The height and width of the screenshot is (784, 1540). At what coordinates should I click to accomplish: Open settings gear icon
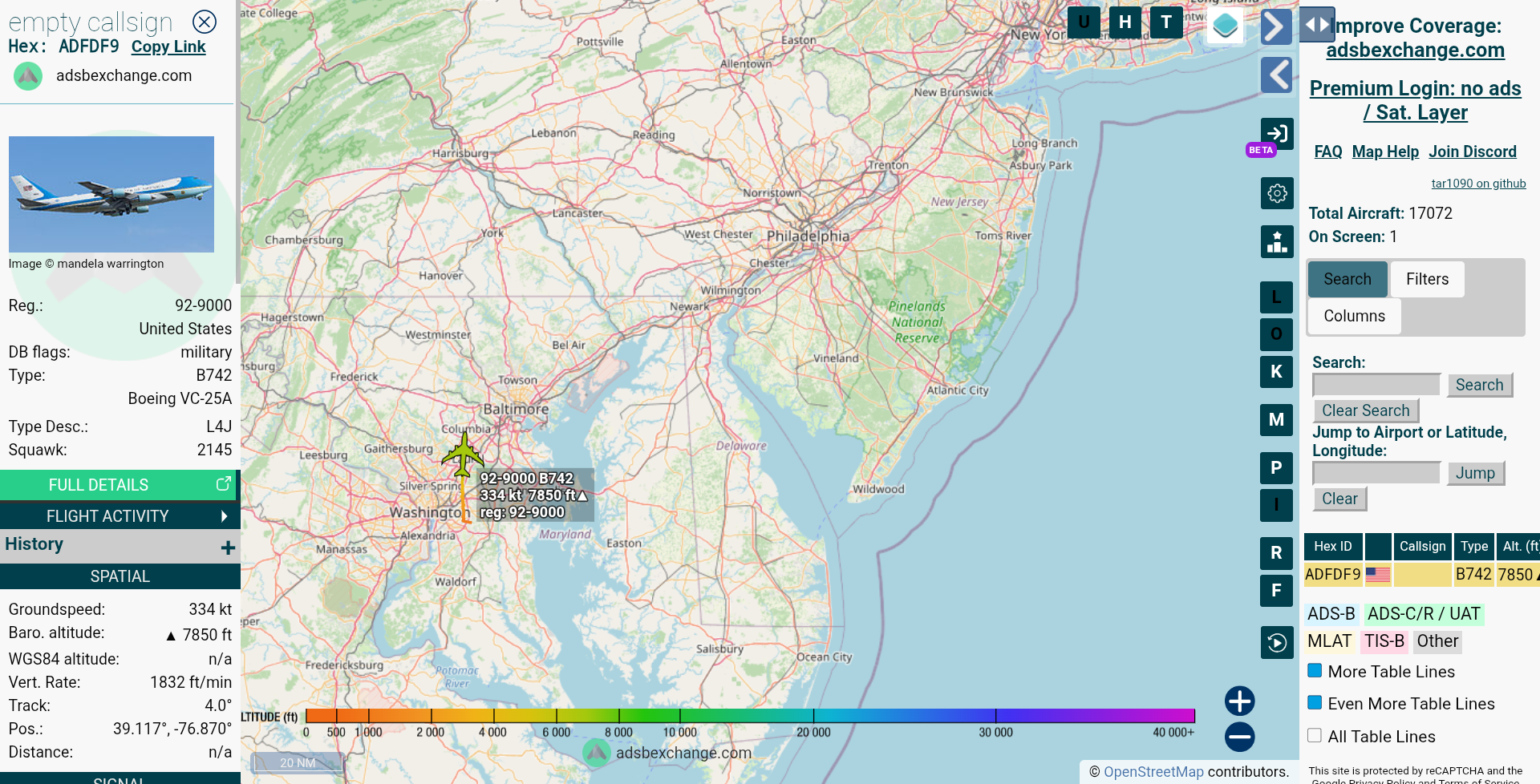click(x=1277, y=193)
